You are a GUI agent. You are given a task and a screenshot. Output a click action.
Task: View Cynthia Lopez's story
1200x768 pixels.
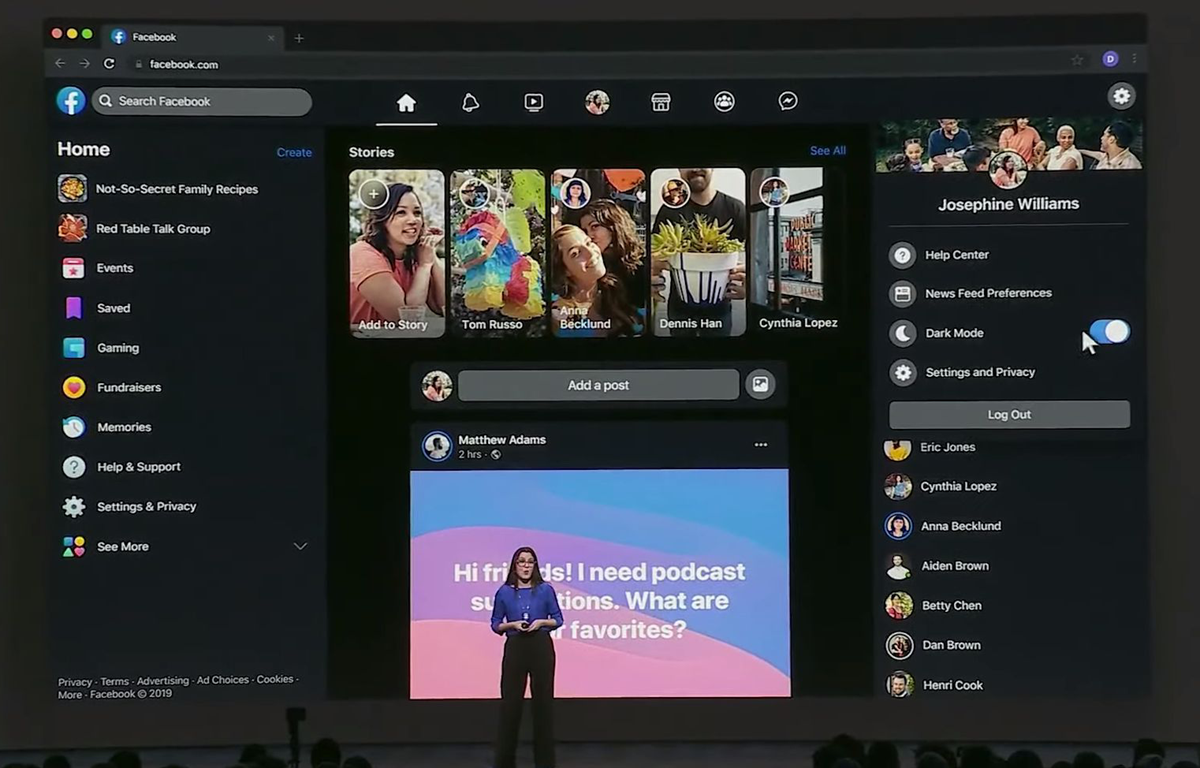[797, 252]
